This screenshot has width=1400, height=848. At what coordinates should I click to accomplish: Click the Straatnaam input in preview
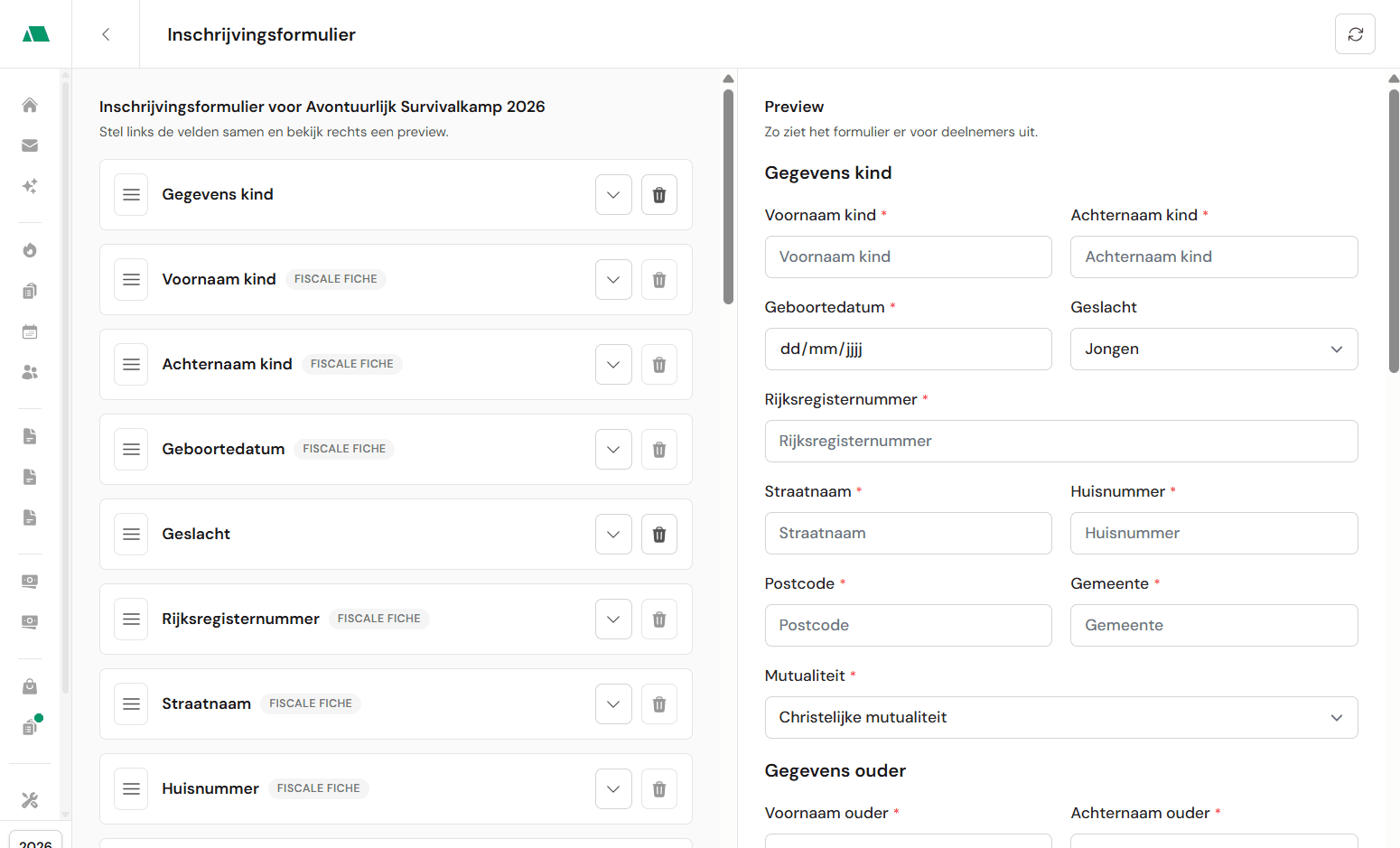click(908, 534)
